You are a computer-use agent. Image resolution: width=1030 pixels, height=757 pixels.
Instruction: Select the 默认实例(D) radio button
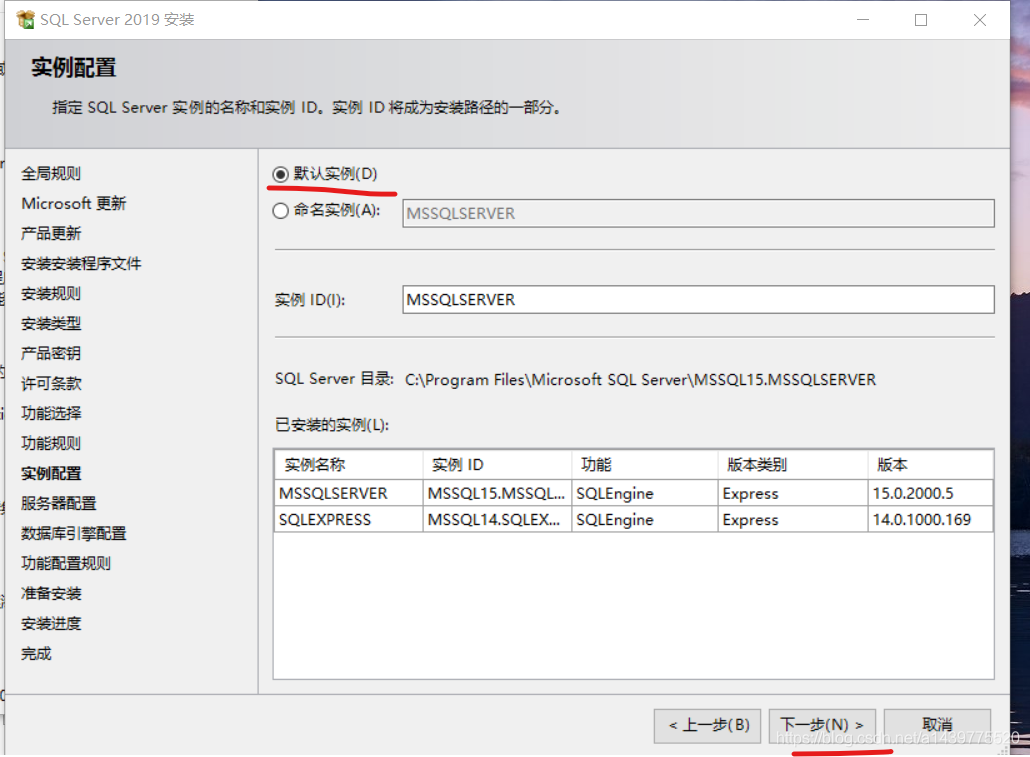click(280, 174)
